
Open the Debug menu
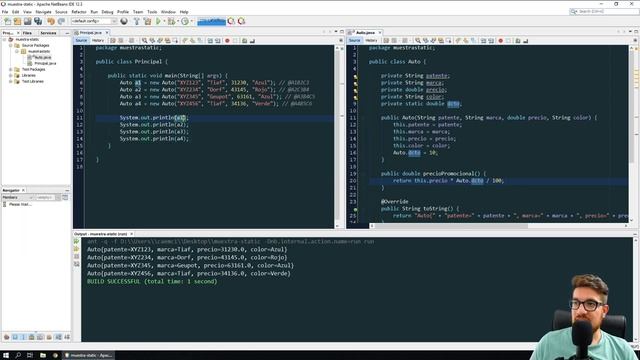tap(107, 12)
